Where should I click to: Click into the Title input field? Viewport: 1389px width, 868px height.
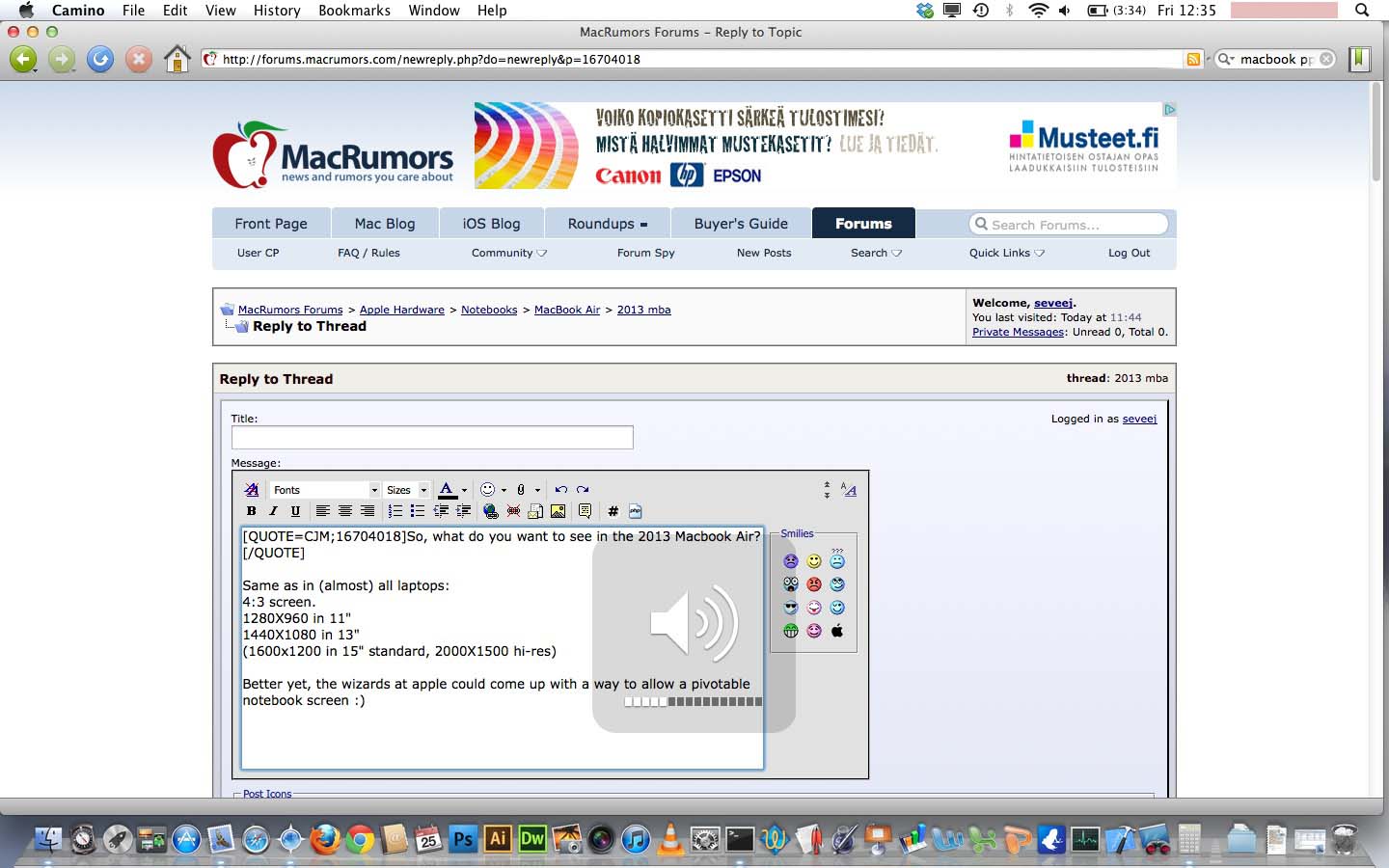432,437
